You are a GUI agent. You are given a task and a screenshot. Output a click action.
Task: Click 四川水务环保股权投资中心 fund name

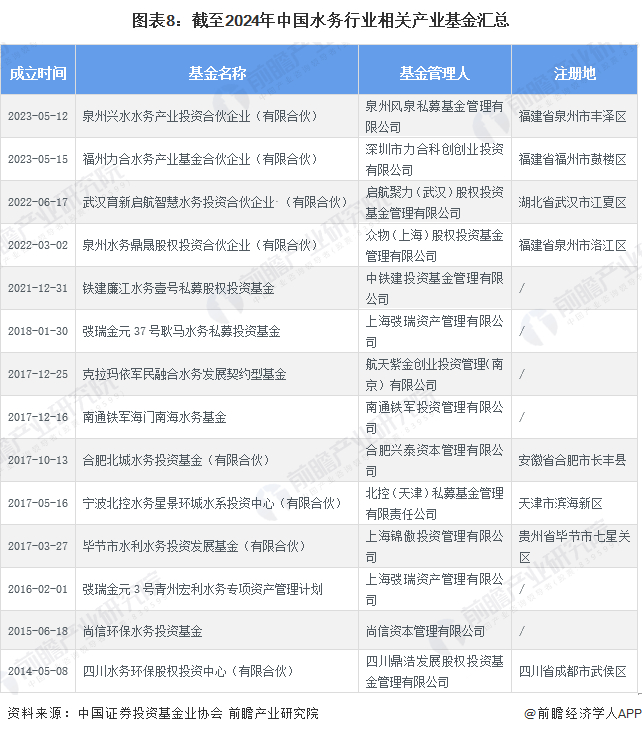click(x=188, y=671)
